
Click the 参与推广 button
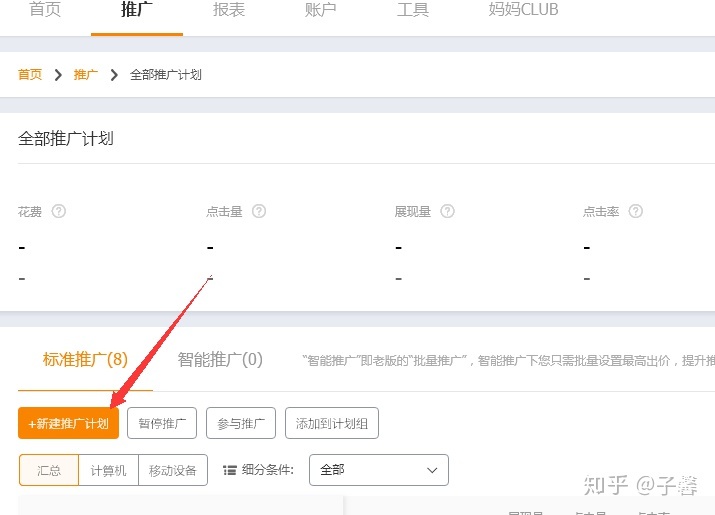pos(241,423)
